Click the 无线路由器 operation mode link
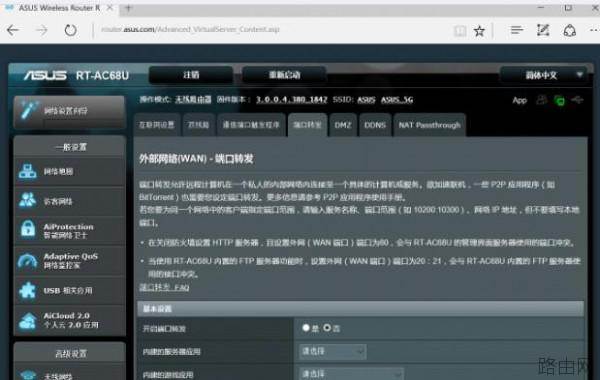The image size is (600, 380). click(193, 99)
